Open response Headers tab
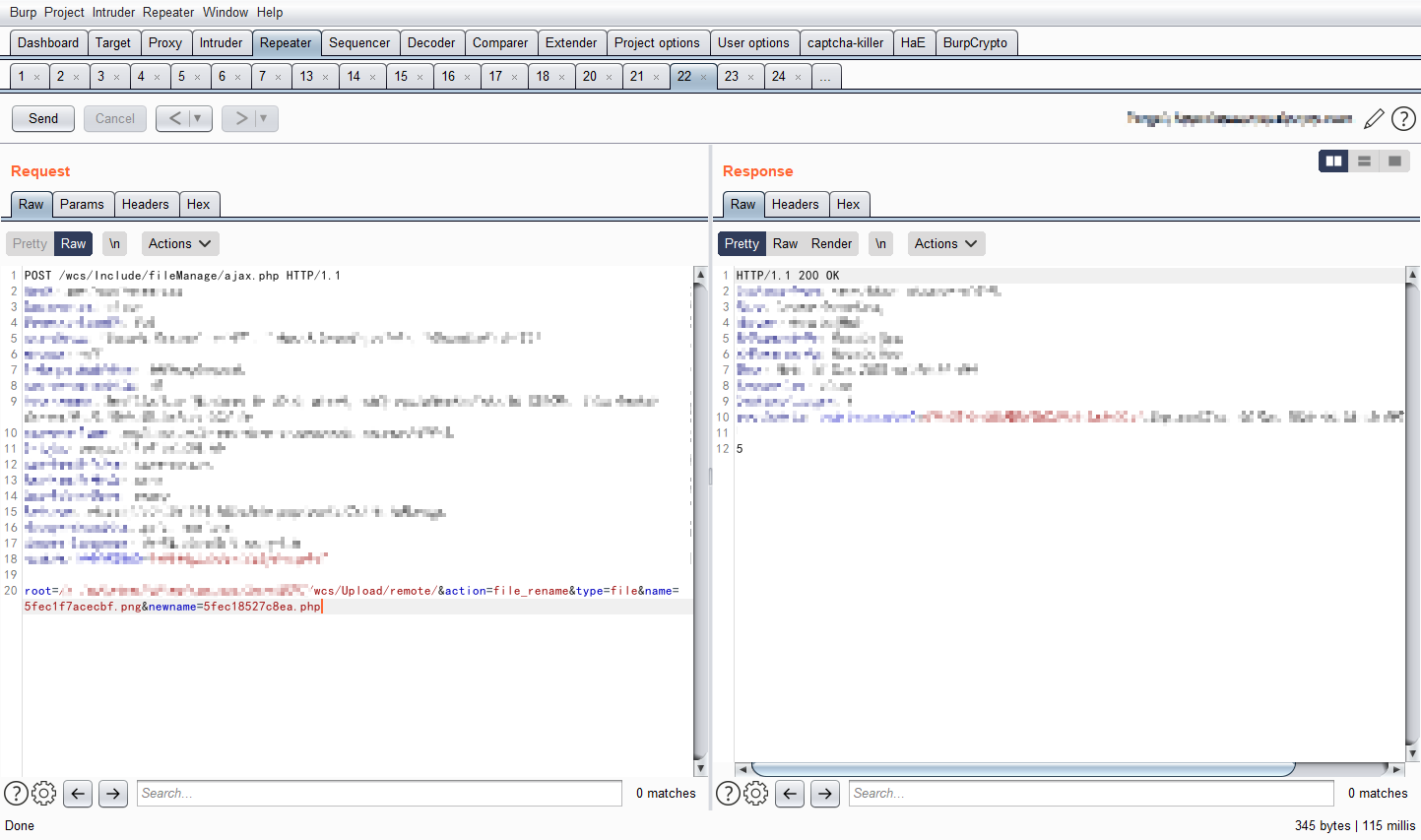This screenshot has height=840, width=1421. (796, 204)
